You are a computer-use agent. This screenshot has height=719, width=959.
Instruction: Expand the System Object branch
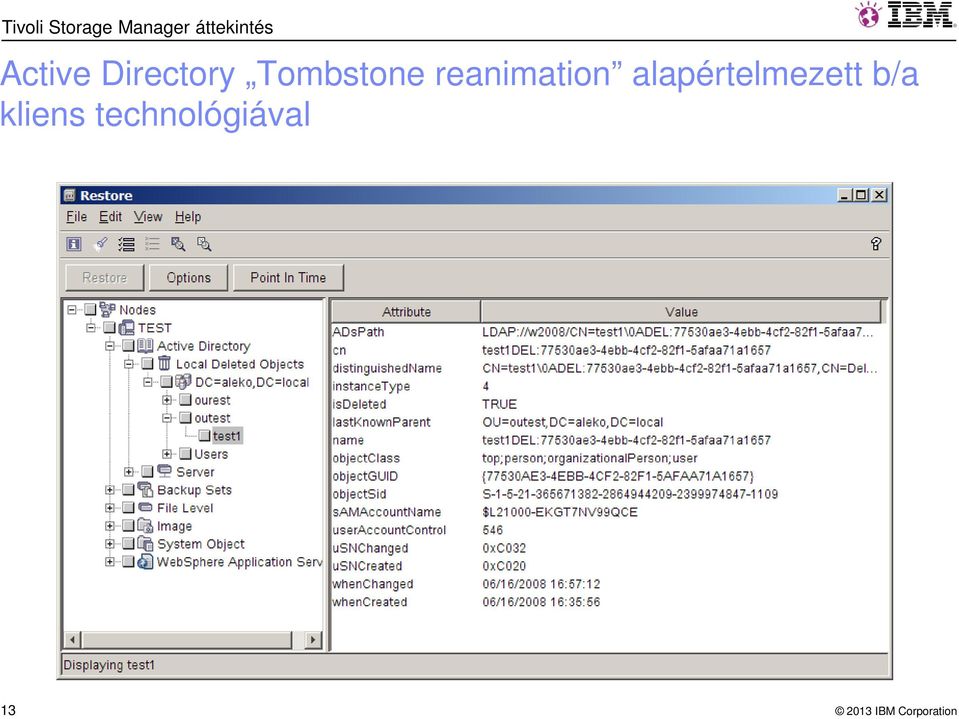(x=109, y=544)
